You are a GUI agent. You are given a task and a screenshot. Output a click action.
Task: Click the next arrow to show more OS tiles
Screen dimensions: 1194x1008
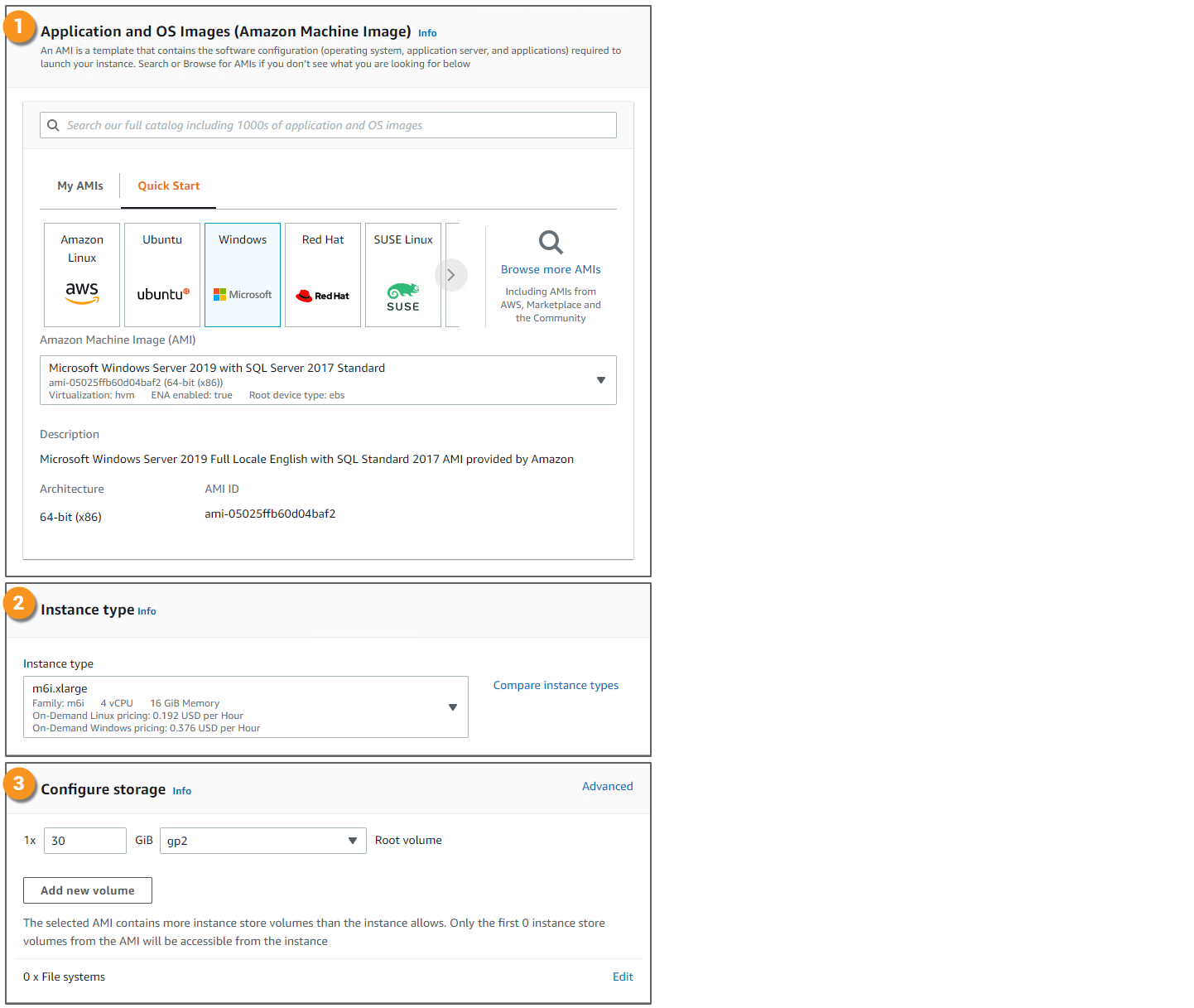pyautogui.click(x=451, y=275)
